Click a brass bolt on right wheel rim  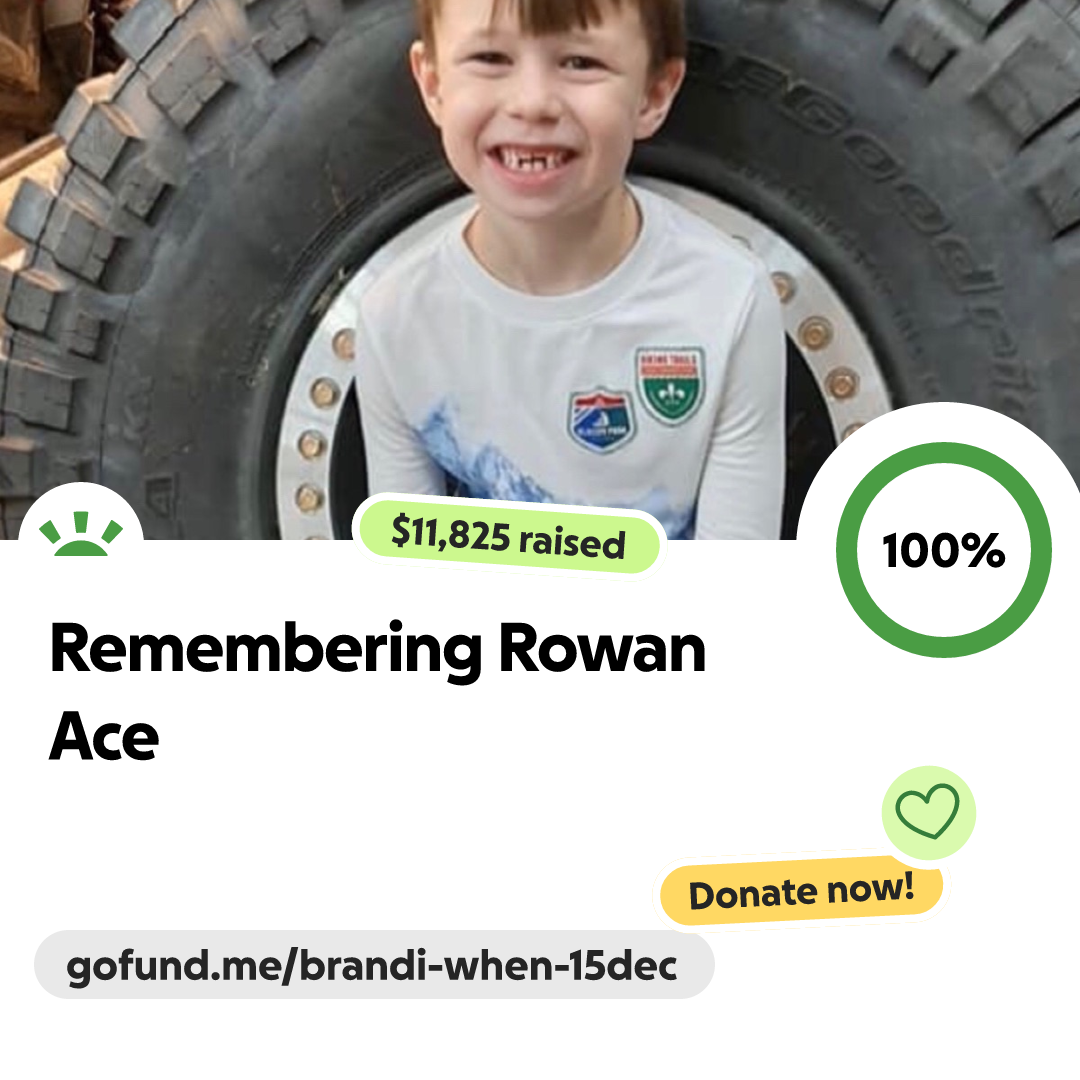point(815,333)
